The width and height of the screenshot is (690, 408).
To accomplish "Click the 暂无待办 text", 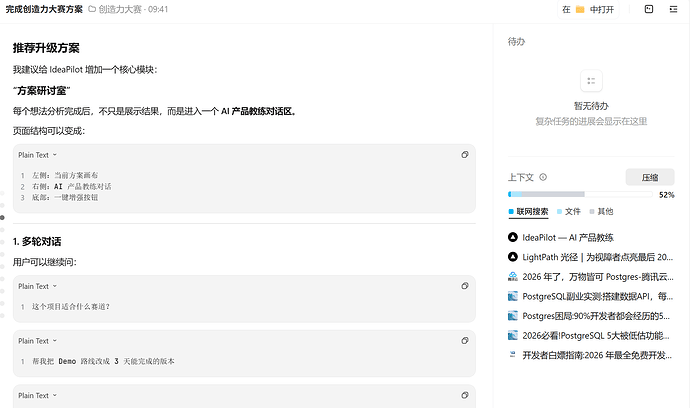I will coord(591,106).
